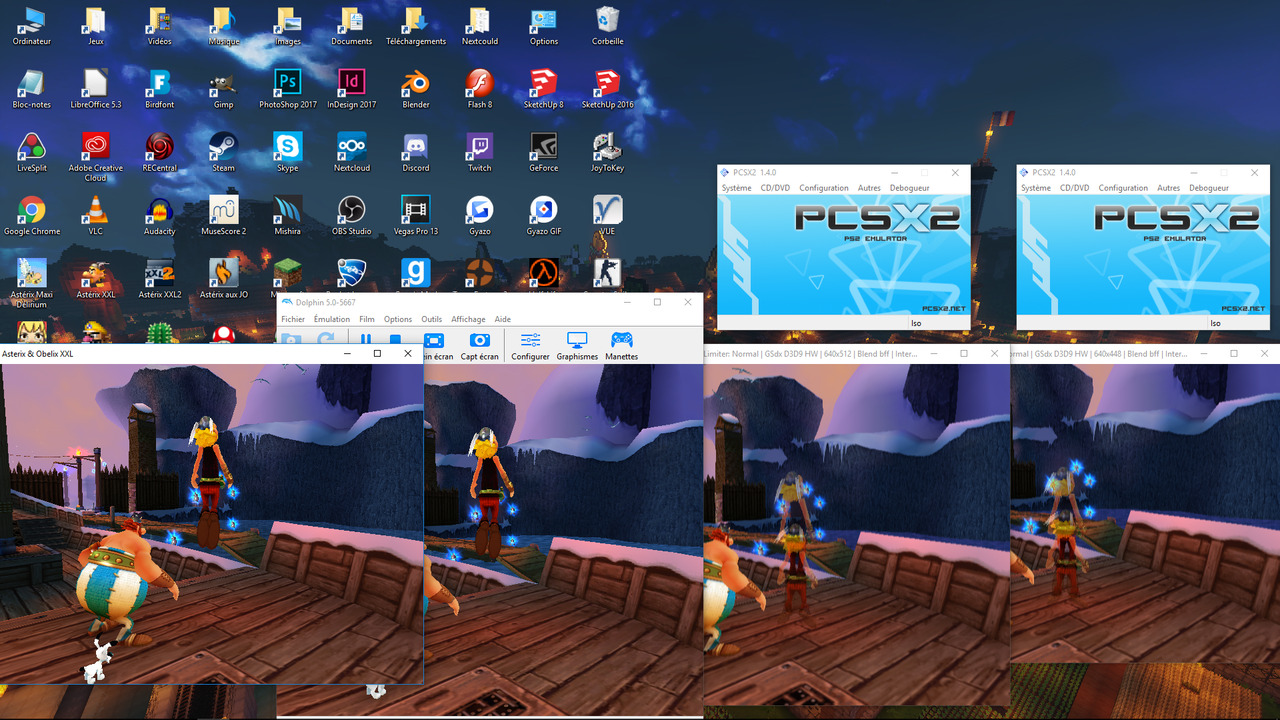Select LibreOffice 5.3 desktop icon
The height and width of the screenshot is (720, 1280).
point(96,89)
